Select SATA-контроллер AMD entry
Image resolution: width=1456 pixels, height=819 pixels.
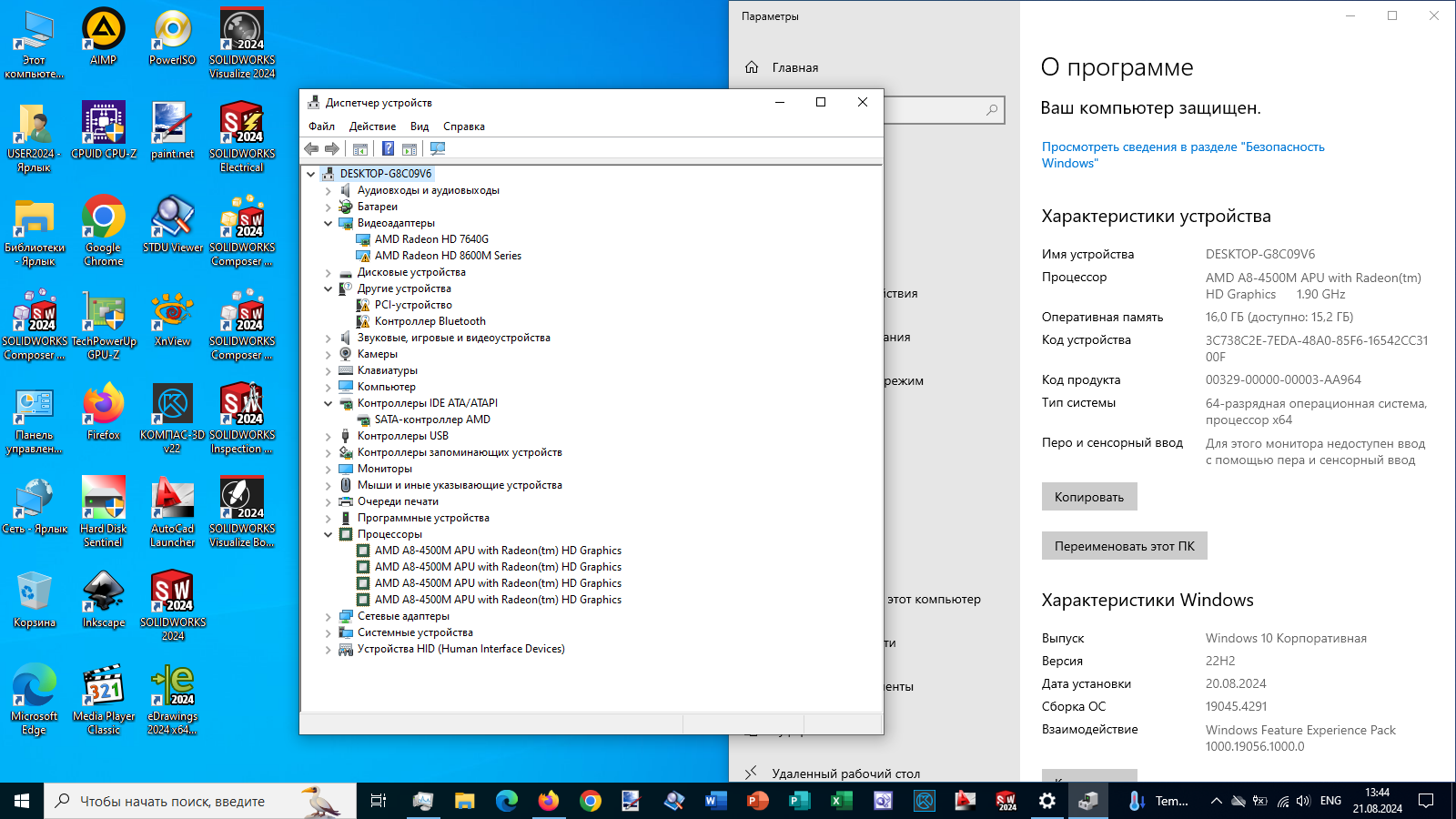pyautogui.click(x=432, y=420)
